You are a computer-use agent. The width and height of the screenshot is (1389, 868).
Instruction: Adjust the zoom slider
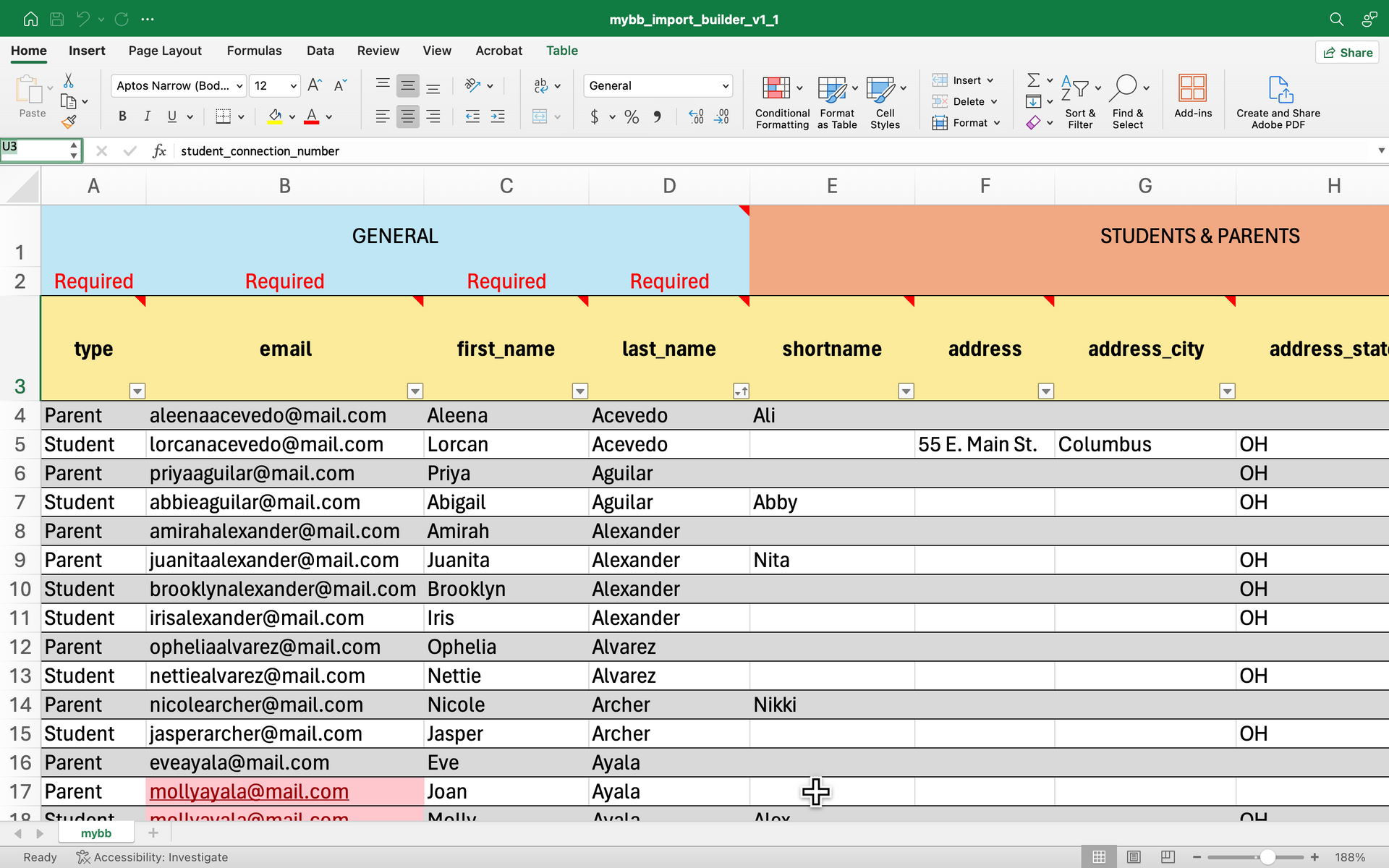[x=1267, y=857]
